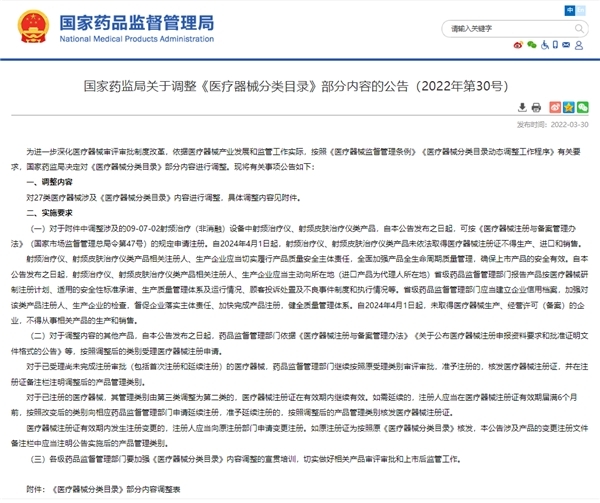Download the announcement via download icon
This screenshot has width=600, height=503.
point(522,107)
